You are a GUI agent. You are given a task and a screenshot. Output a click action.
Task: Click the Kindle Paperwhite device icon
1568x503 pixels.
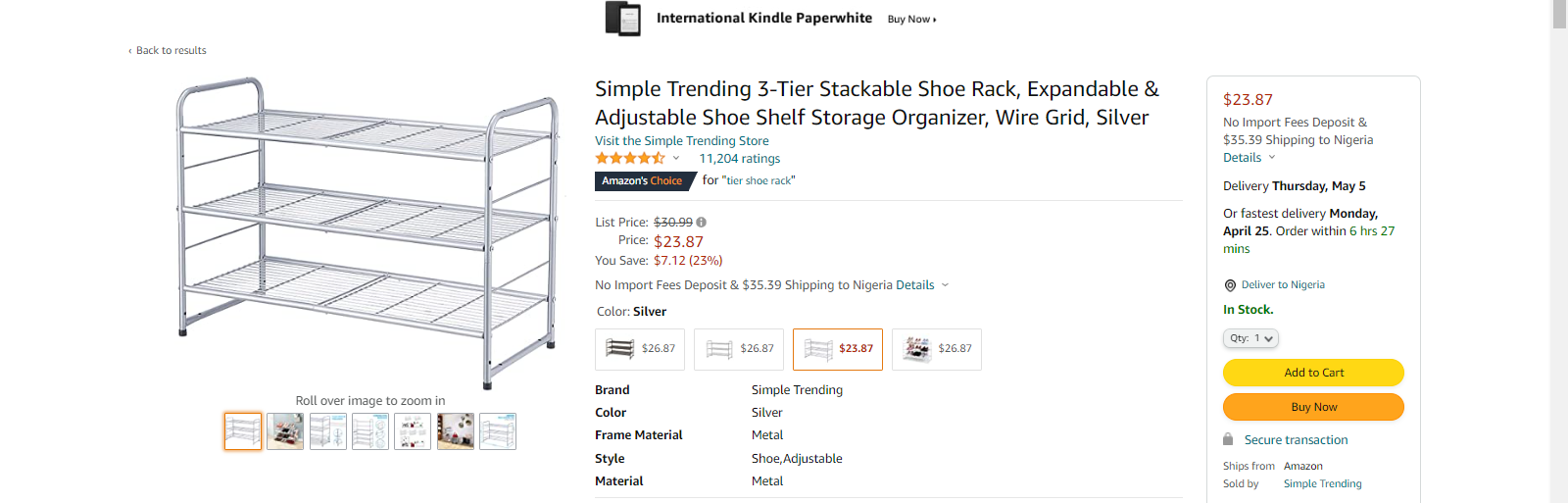pos(623,19)
